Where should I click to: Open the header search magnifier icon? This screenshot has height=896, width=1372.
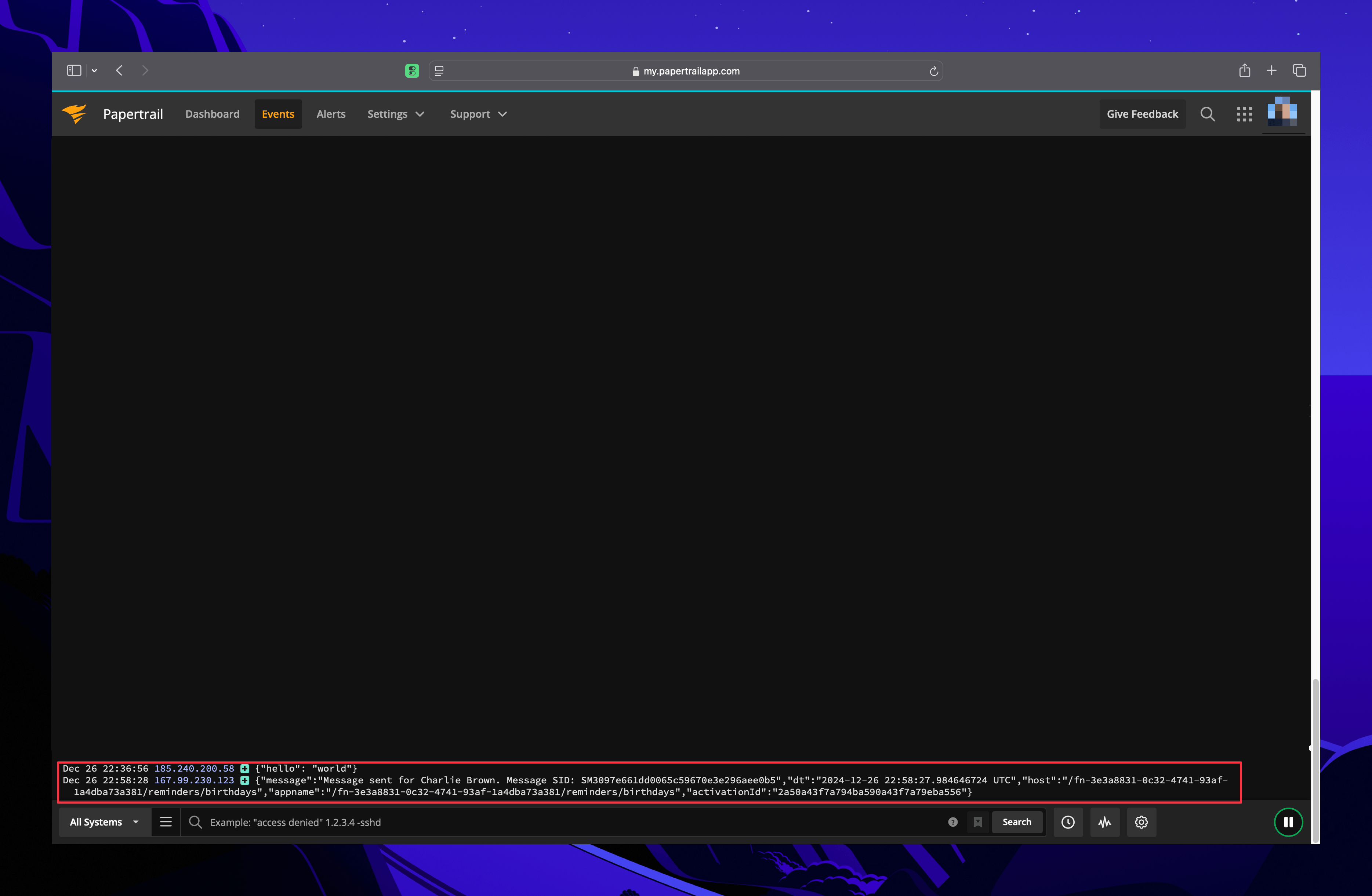coord(1208,114)
